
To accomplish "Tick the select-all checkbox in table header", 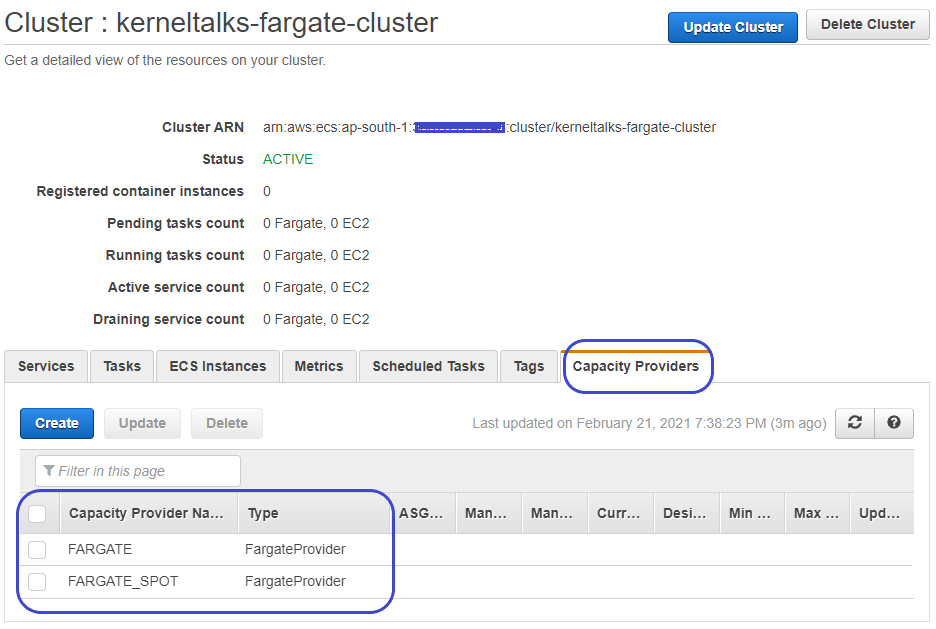I will (x=37, y=513).
